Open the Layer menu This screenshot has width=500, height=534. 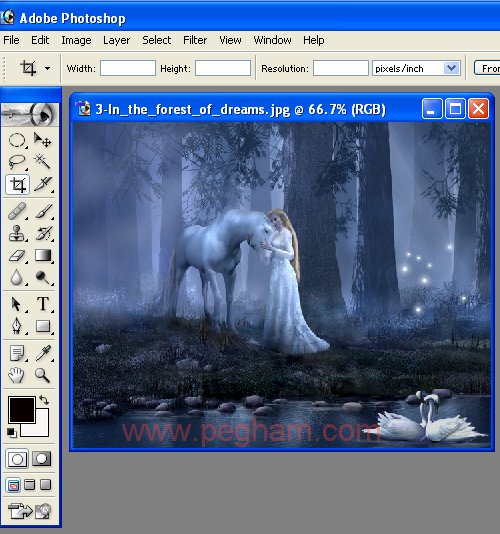[116, 40]
